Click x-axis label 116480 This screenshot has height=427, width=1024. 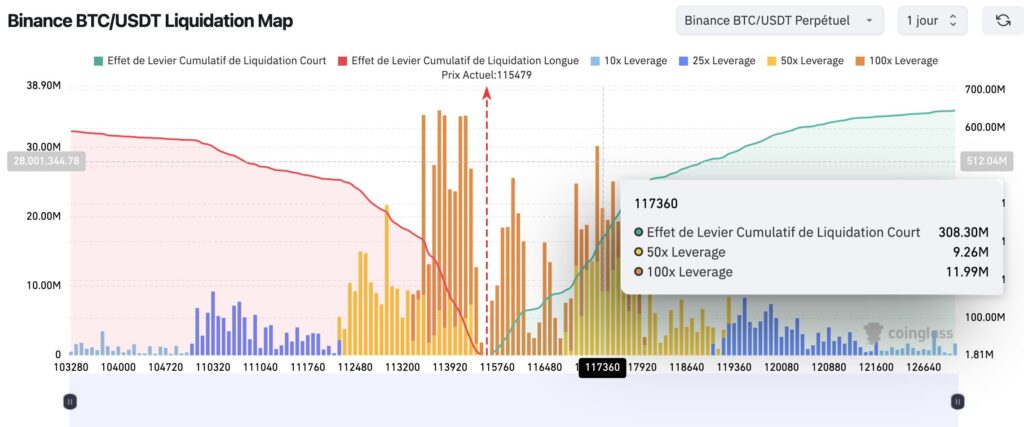(x=544, y=368)
